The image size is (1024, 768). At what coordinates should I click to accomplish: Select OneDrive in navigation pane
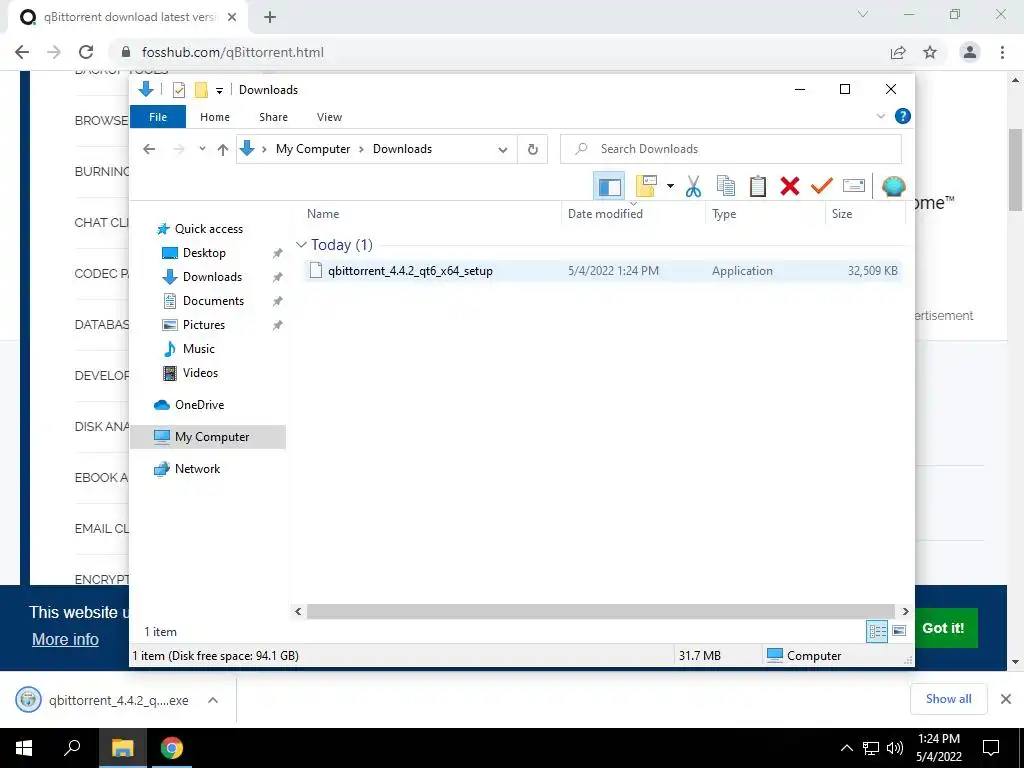[x=199, y=405]
